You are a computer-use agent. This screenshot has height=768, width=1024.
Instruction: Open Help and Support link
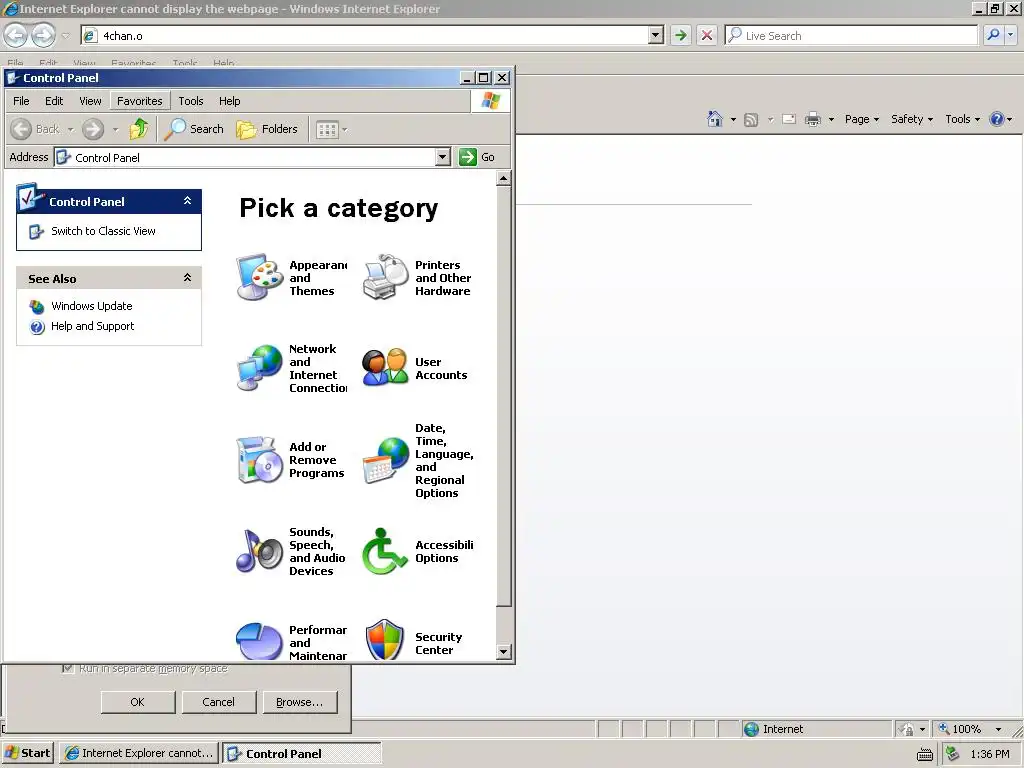coord(93,327)
